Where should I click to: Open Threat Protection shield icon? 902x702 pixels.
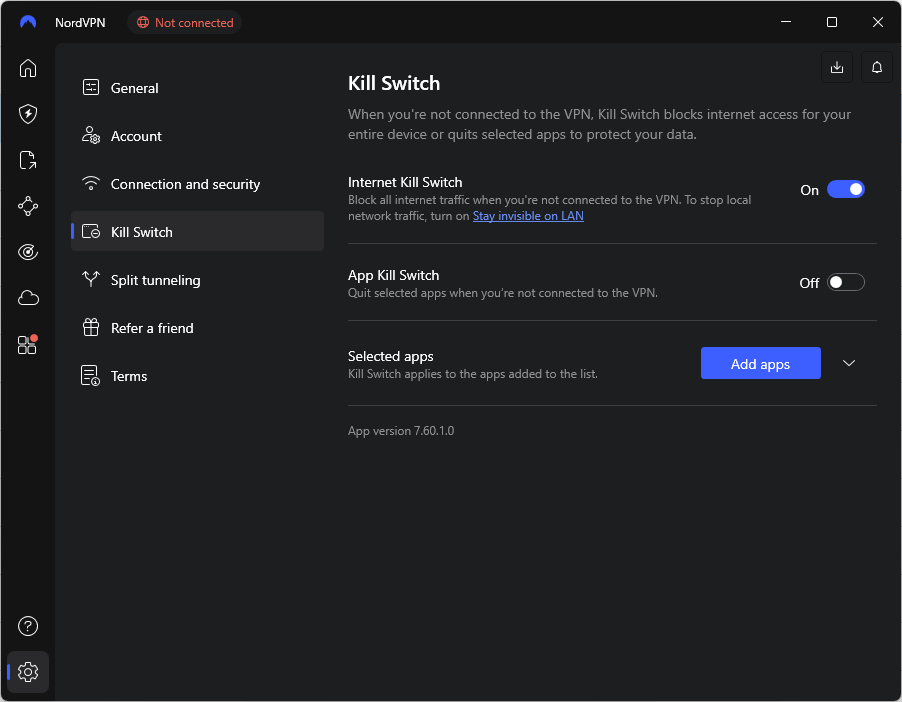pyautogui.click(x=28, y=114)
